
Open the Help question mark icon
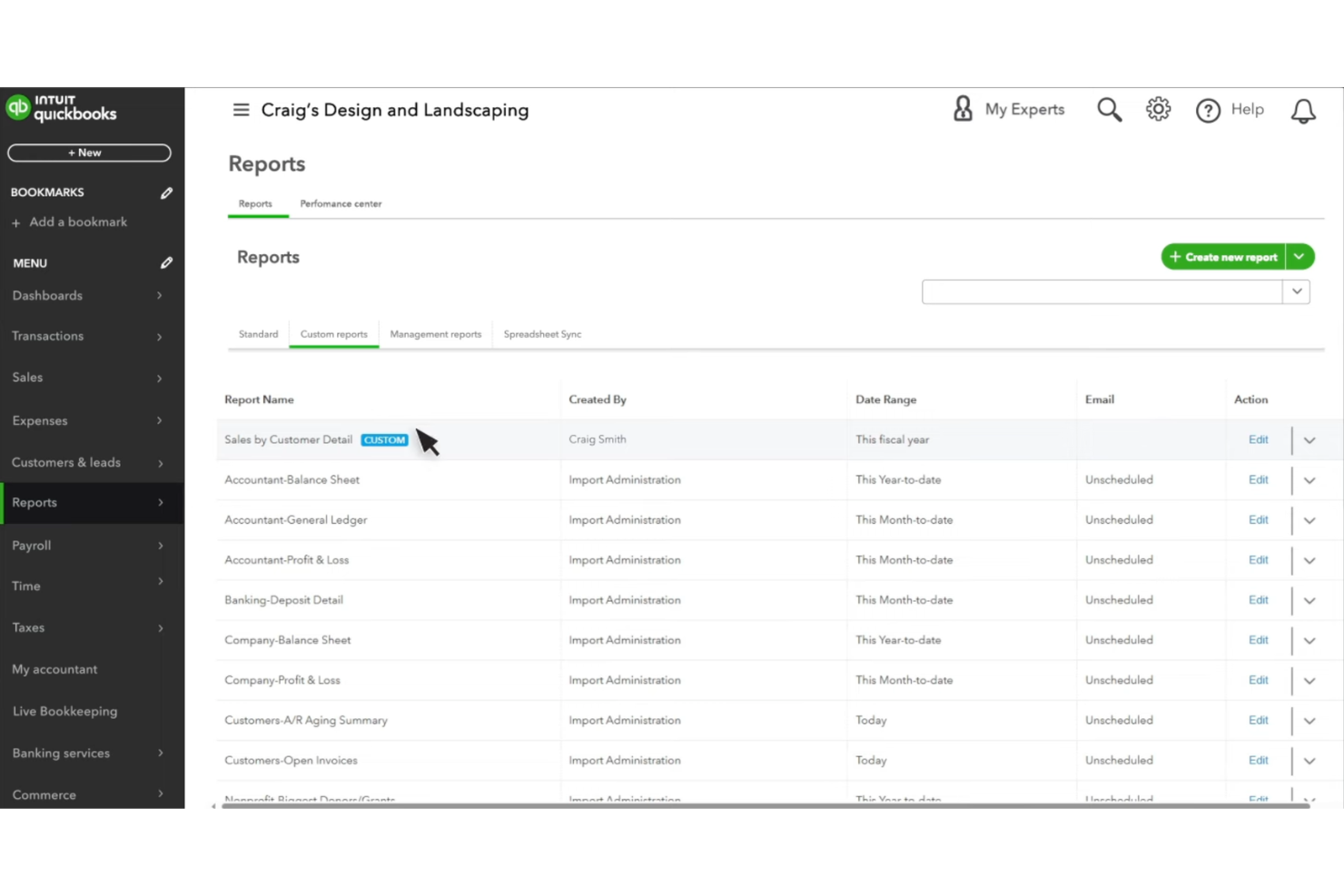pyautogui.click(x=1209, y=110)
